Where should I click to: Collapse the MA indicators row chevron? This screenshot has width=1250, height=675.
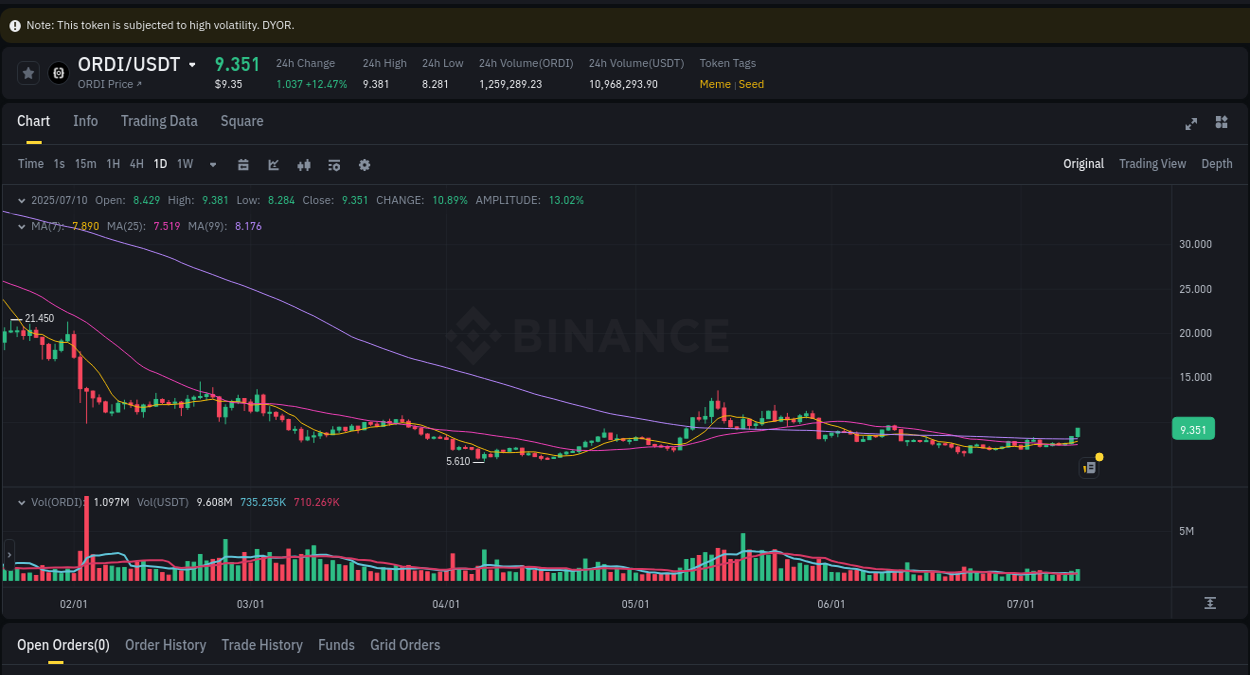(20, 226)
